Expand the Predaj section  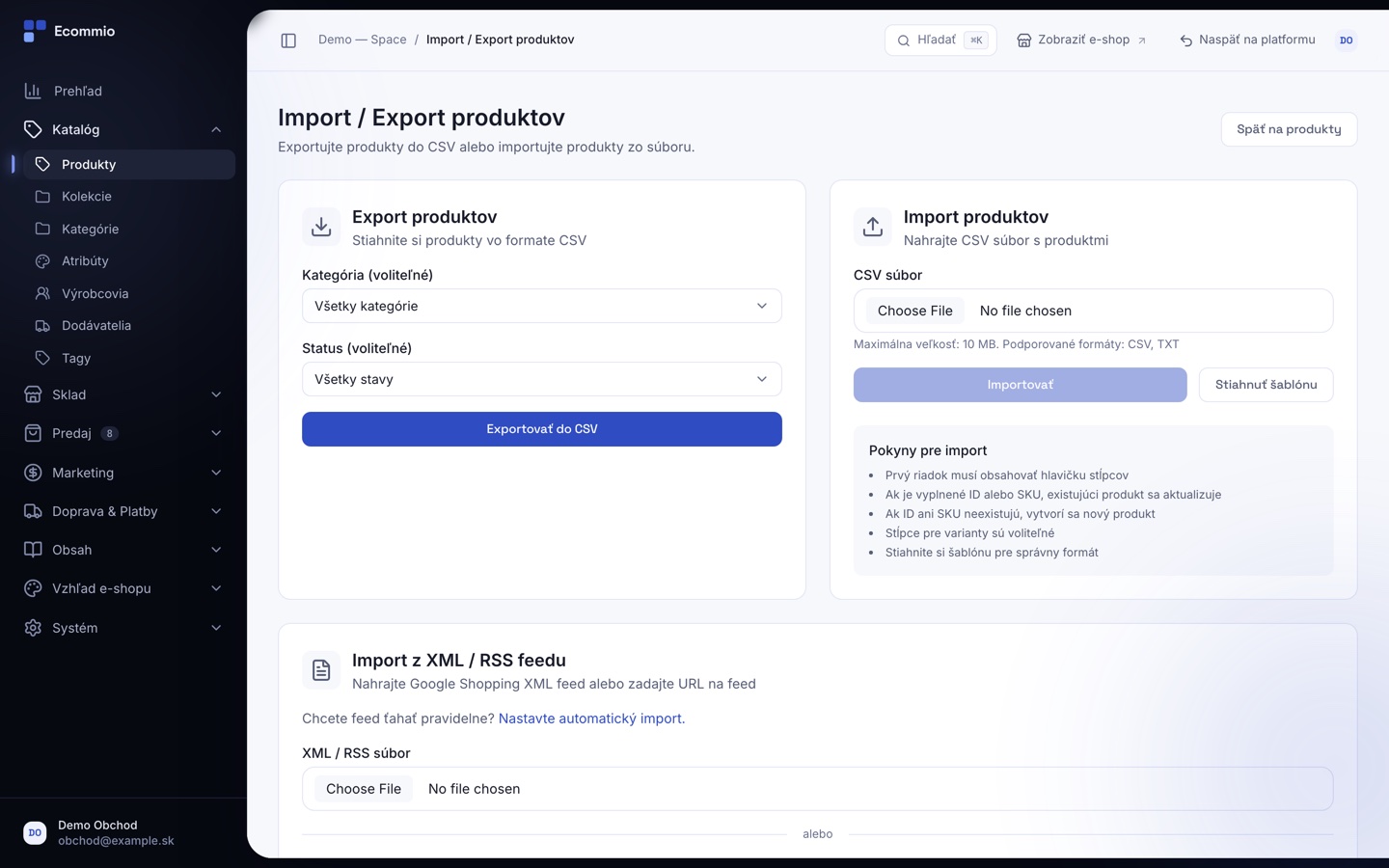click(123, 433)
